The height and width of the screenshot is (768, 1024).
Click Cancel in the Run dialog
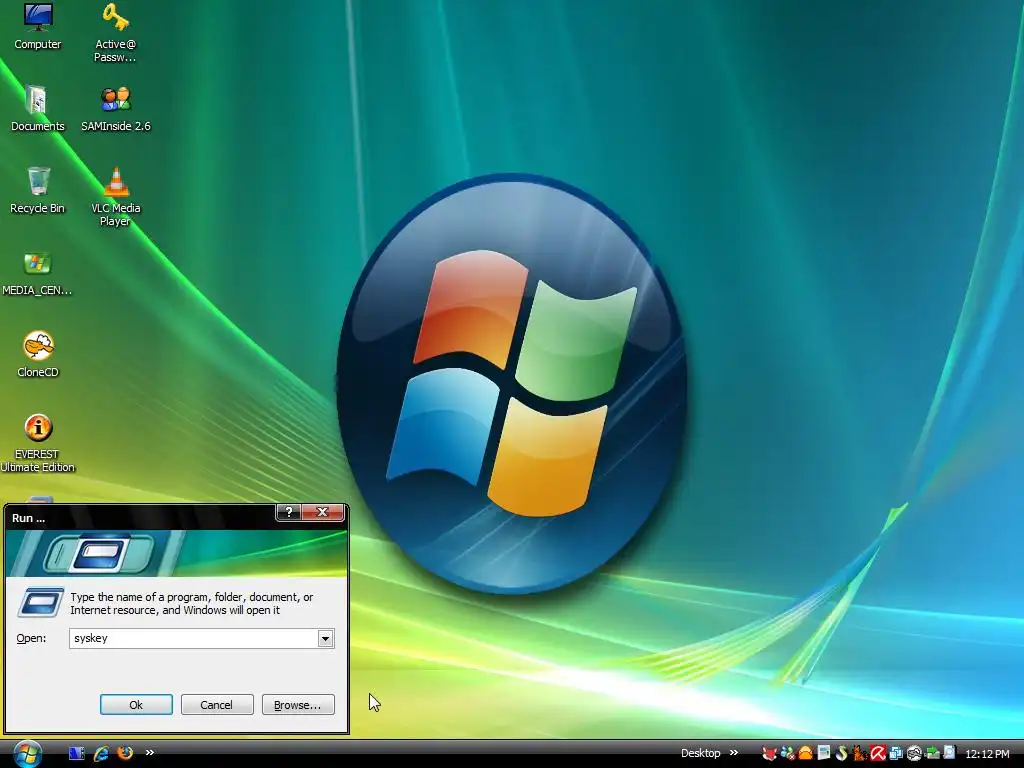[217, 705]
